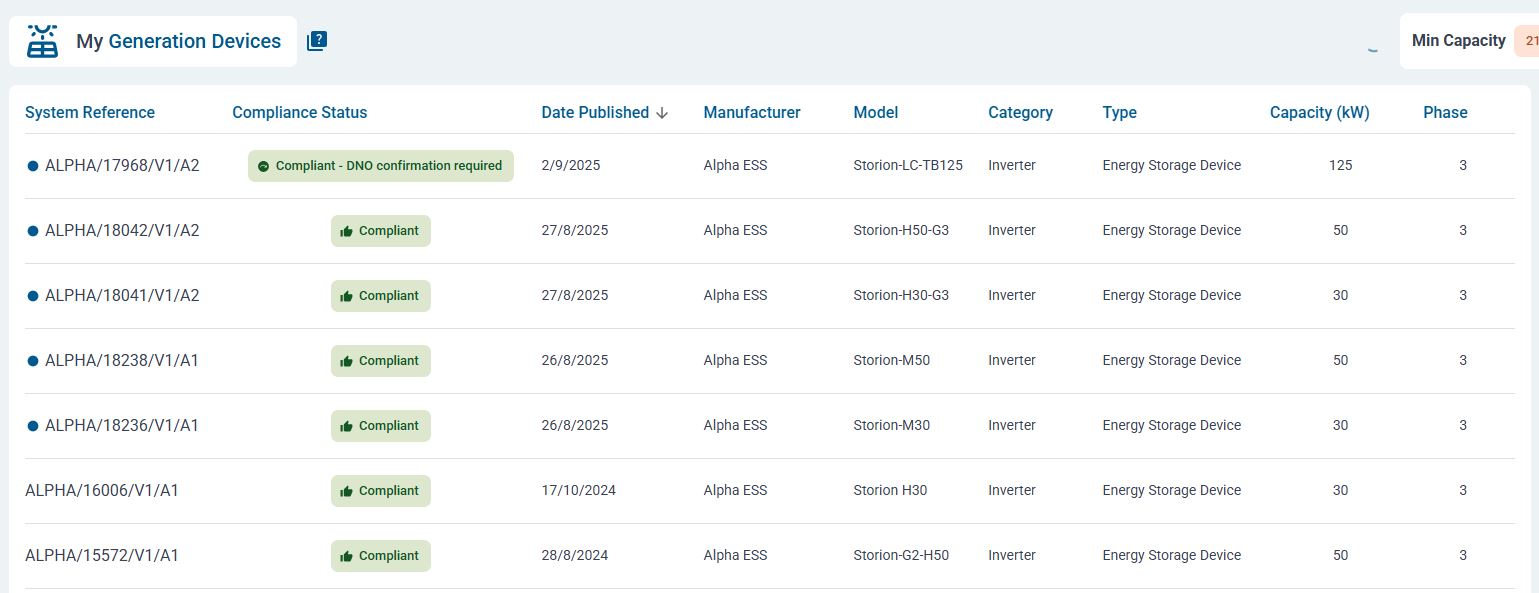Click the Compliant badge for ALPHA/15572/V1/A1
This screenshot has height=593, width=1539.
pyautogui.click(x=381, y=556)
